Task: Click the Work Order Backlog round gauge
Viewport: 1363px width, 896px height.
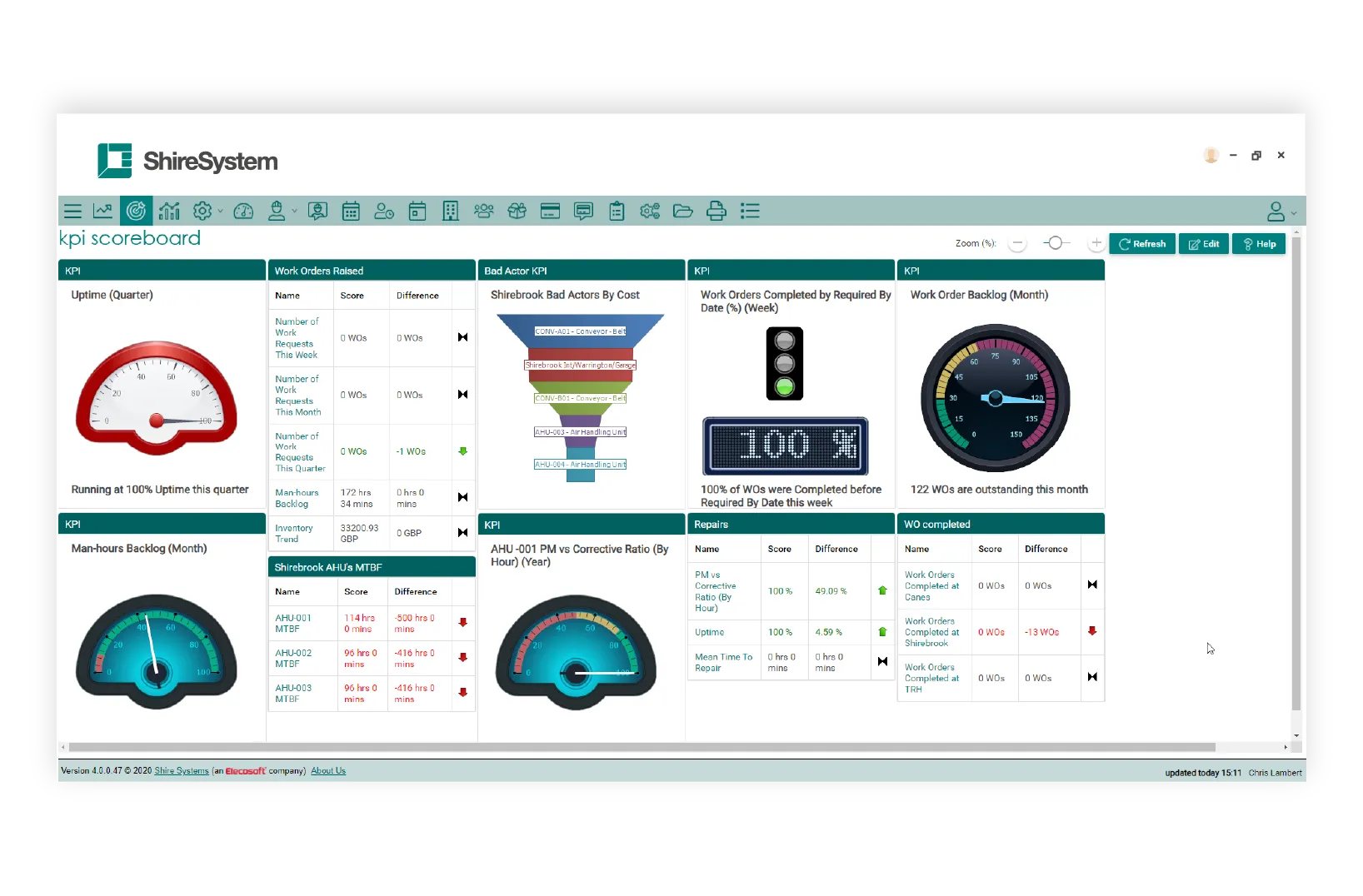Action: (x=995, y=398)
